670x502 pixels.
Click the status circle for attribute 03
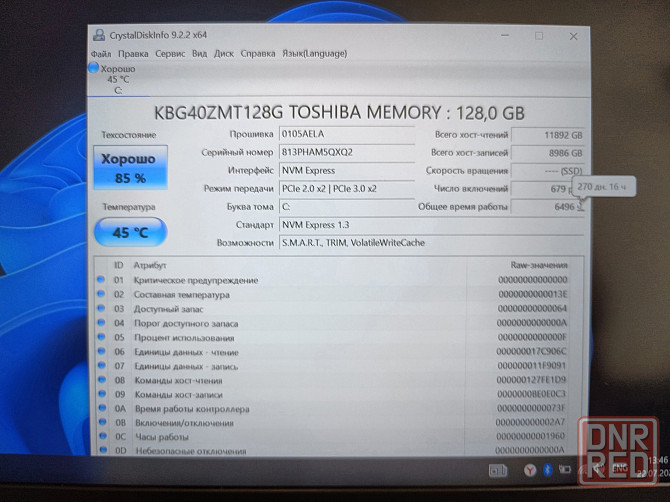tap(101, 308)
